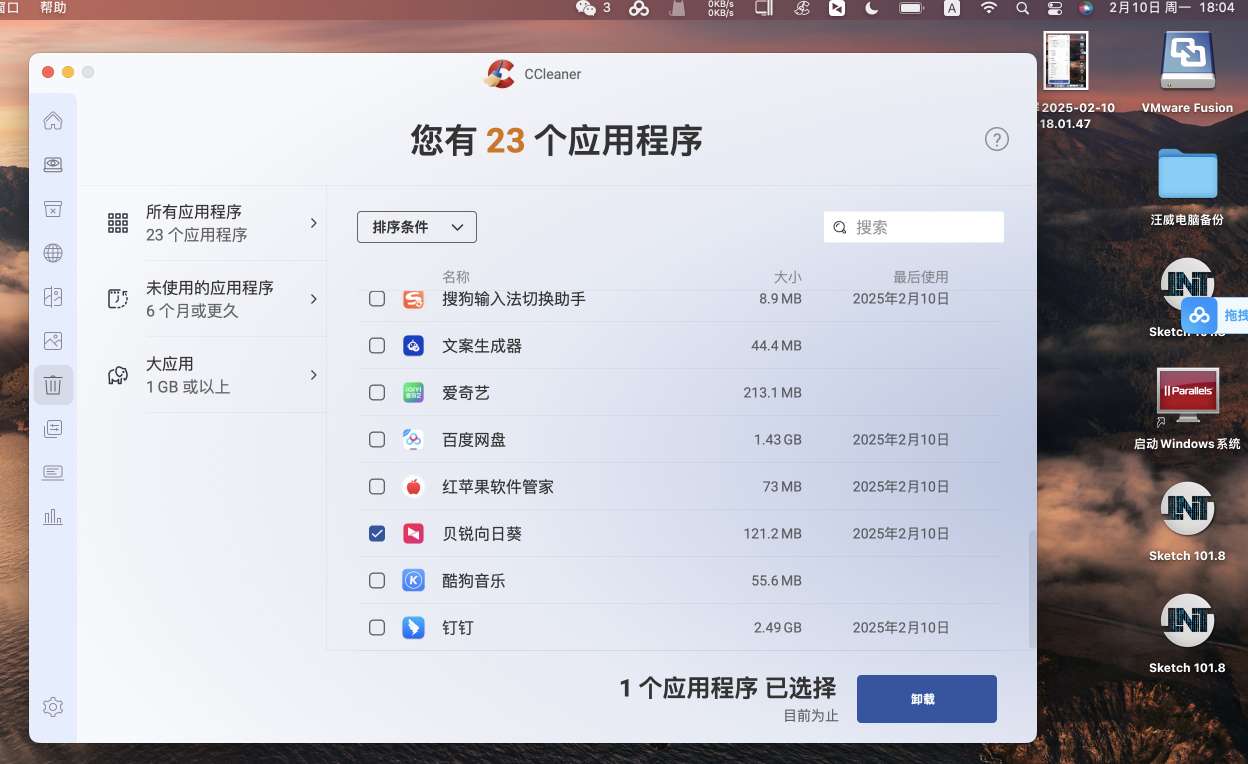1248x764 pixels.
Task: Tick the 爱奇艺 checkbox
Action: (377, 393)
